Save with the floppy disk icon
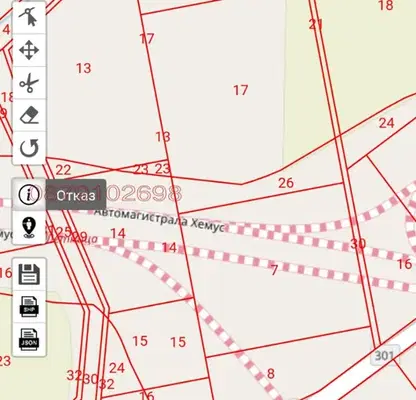The width and height of the screenshot is (416, 400). tap(29, 274)
